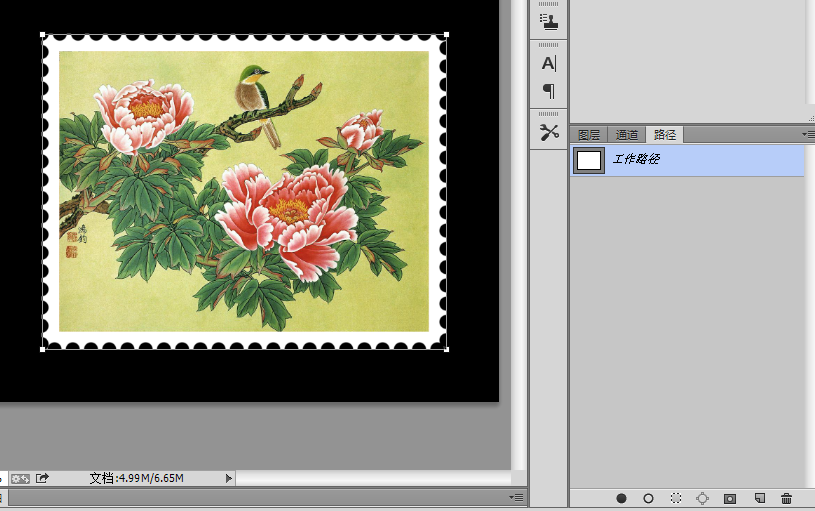Click stroke path with brush icon

648,499
